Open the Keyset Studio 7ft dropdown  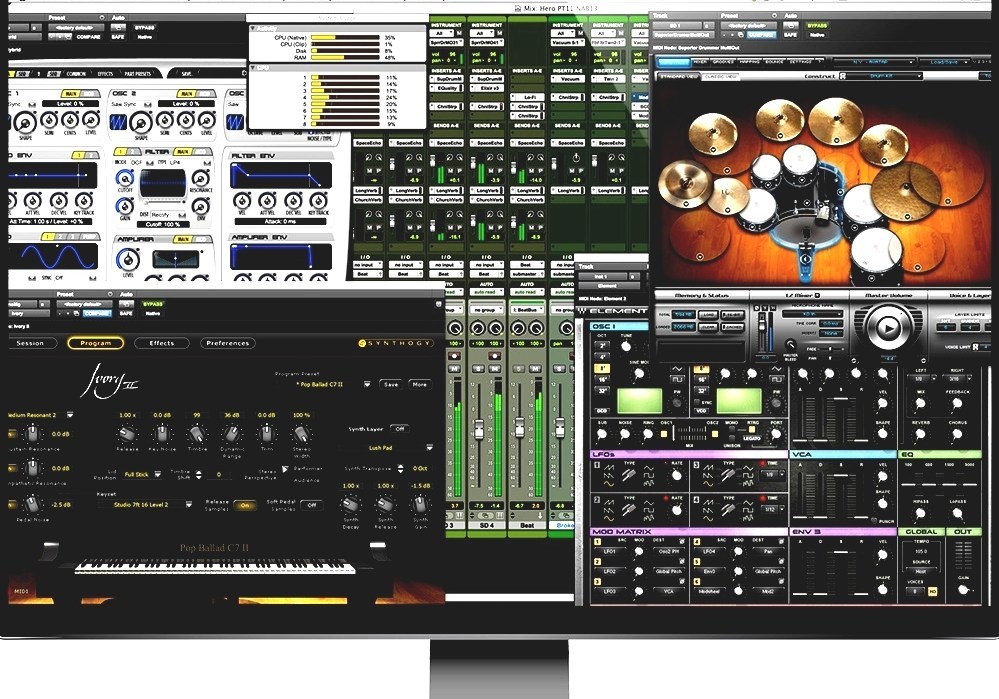point(189,504)
